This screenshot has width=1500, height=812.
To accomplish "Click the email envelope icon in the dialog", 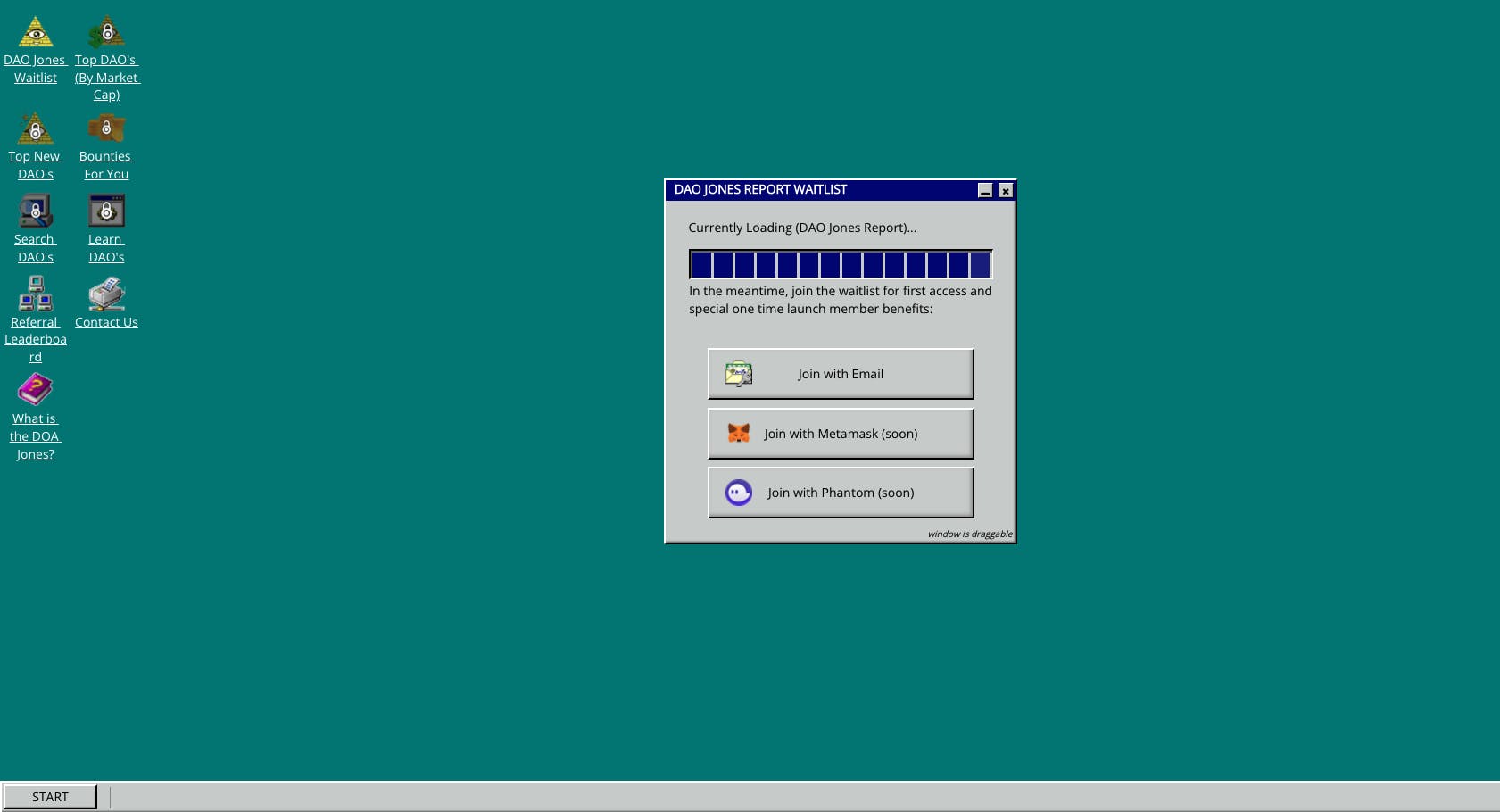I will click(x=739, y=374).
